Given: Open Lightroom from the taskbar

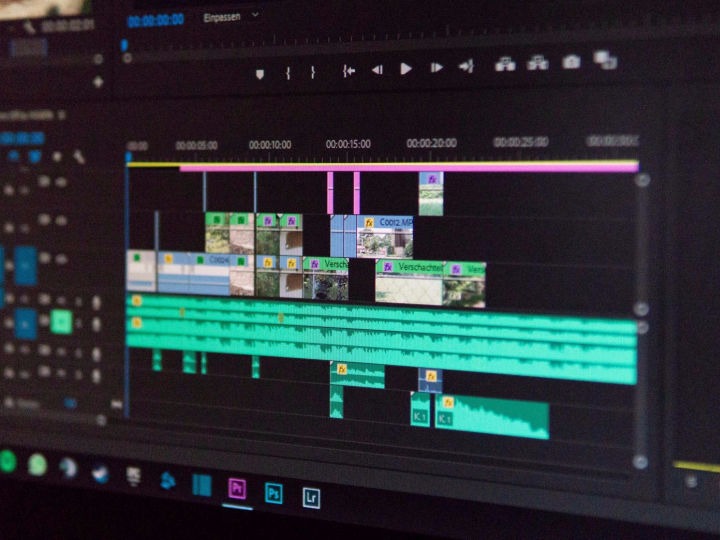Looking at the screenshot, I should (x=311, y=496).
